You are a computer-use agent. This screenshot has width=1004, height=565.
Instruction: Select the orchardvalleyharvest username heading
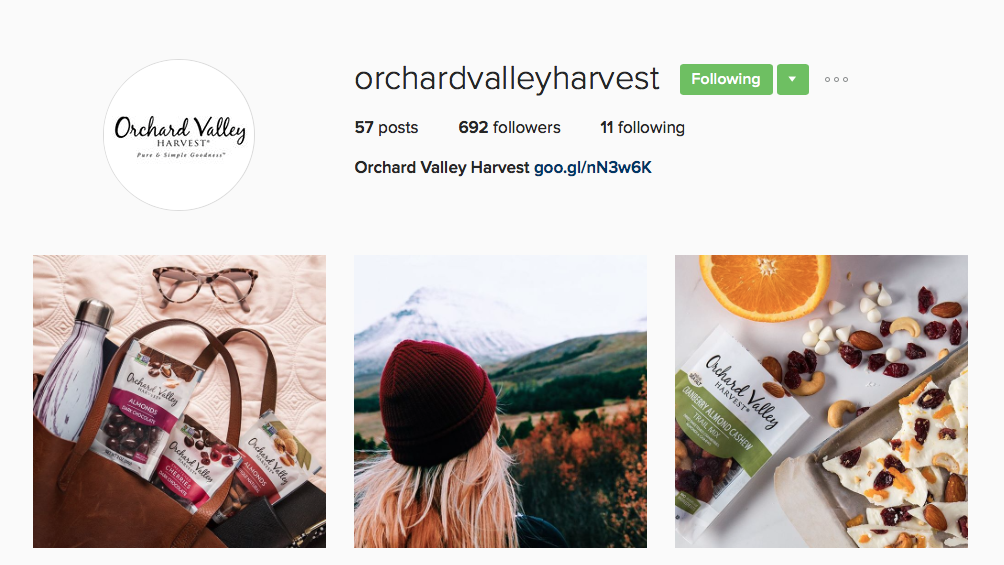506,79
